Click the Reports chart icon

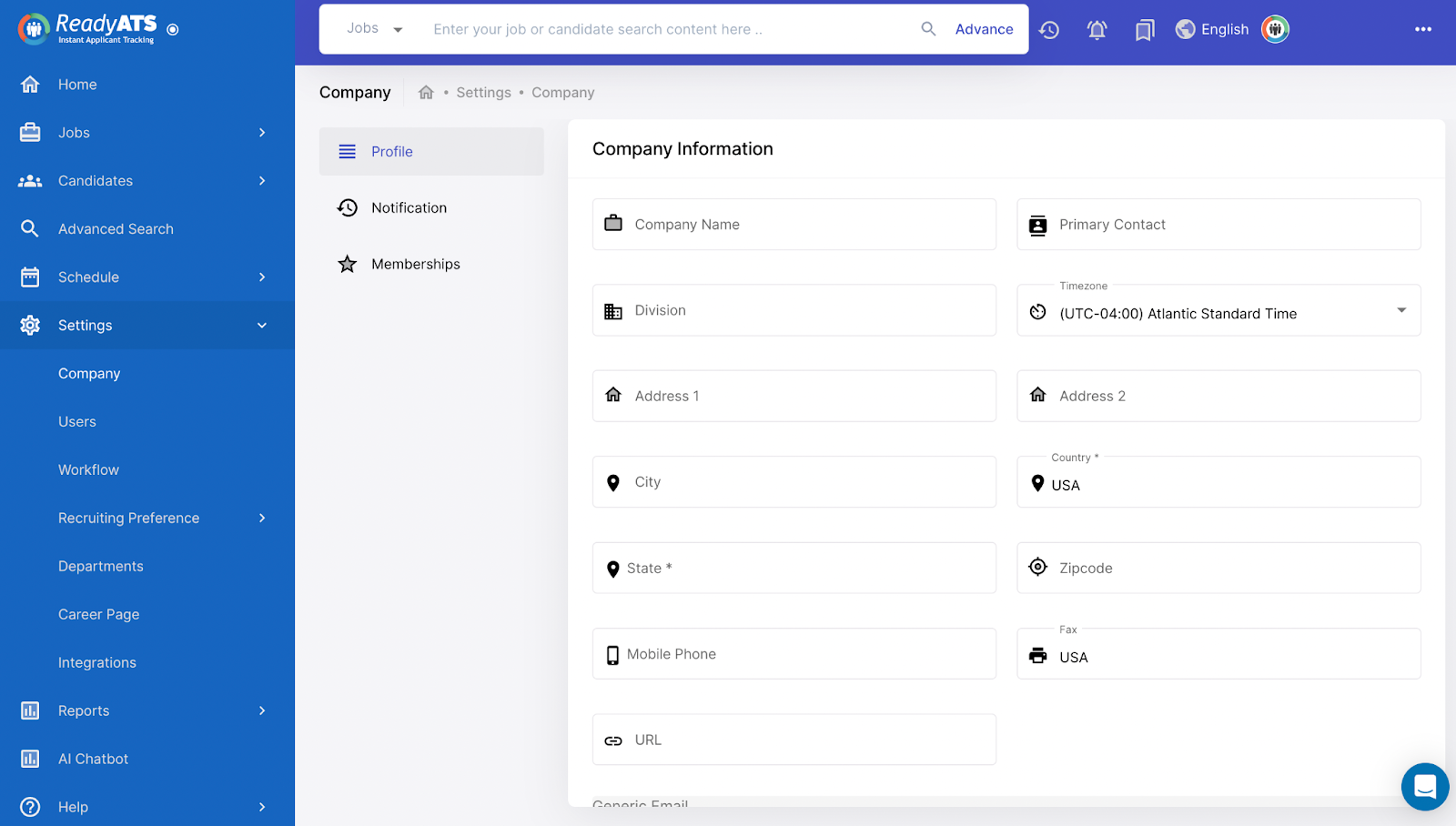pyautogui.click(x=30, y=711)
